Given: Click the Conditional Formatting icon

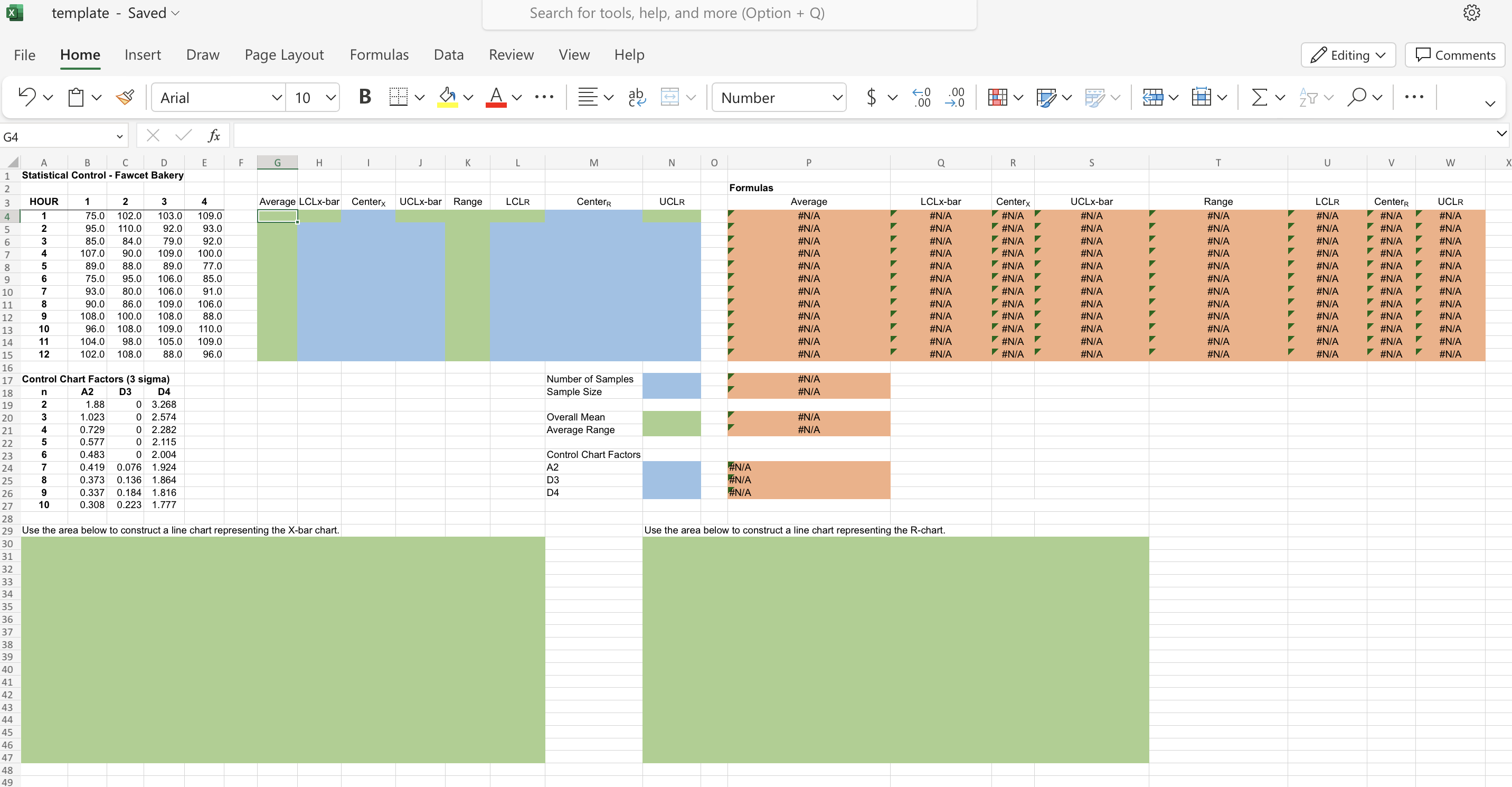Looking at the screenshot, I should click(997, 97).
